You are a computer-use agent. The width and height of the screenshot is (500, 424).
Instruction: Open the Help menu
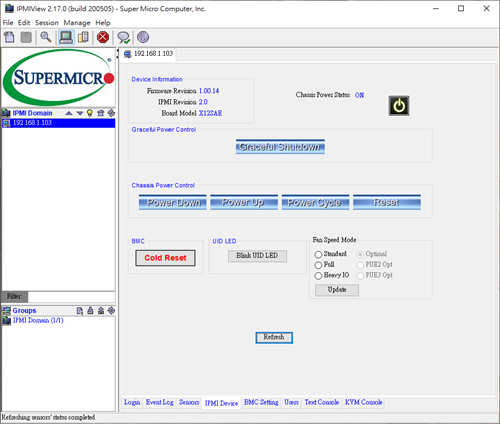pos(103,23)
